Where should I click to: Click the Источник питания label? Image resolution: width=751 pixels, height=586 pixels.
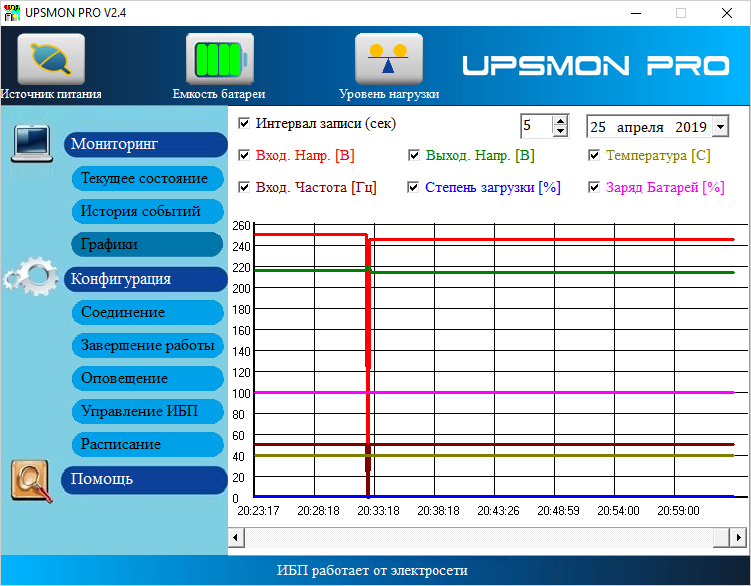coord(51,94)
